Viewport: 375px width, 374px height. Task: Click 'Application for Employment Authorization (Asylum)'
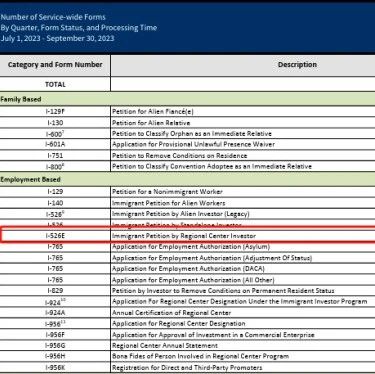(191, 247)
